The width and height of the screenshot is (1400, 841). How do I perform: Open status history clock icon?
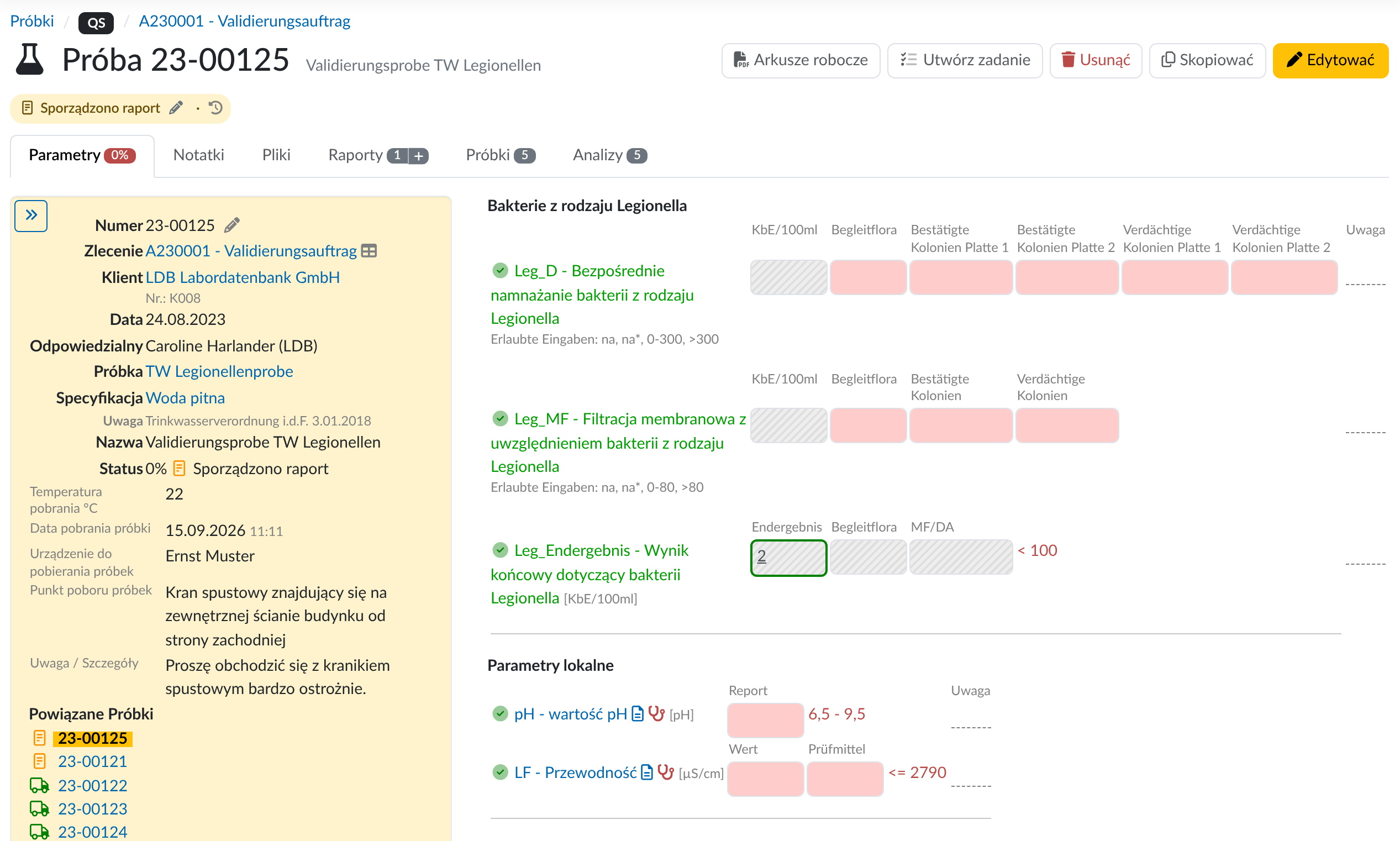point(216,108)
